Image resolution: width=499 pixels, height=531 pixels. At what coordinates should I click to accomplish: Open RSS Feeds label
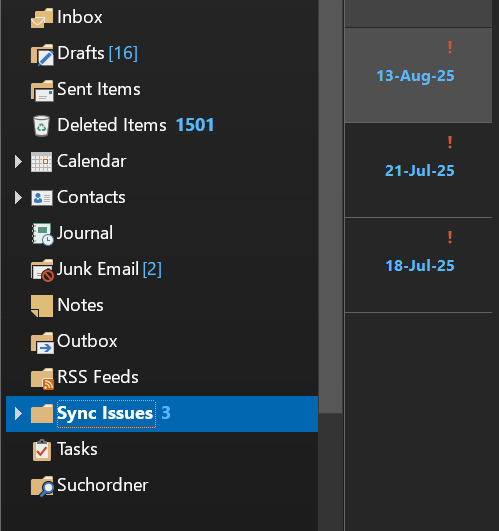(x=98, y=377)
